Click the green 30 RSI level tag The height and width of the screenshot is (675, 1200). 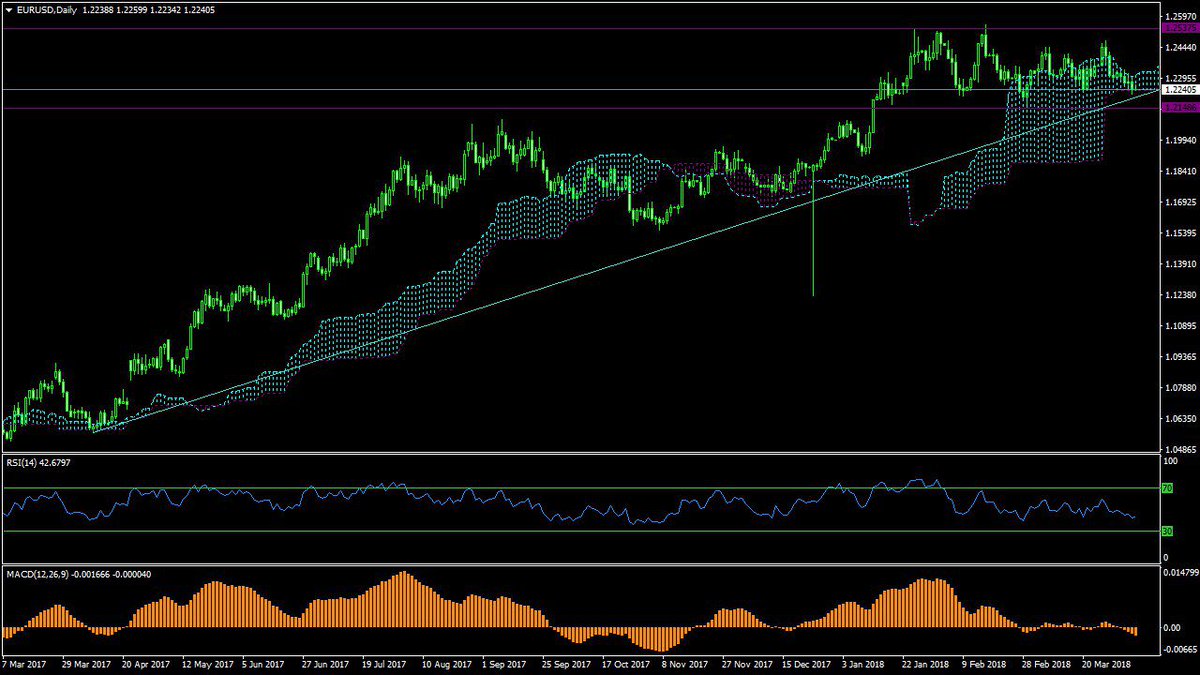pos(1167,531)
